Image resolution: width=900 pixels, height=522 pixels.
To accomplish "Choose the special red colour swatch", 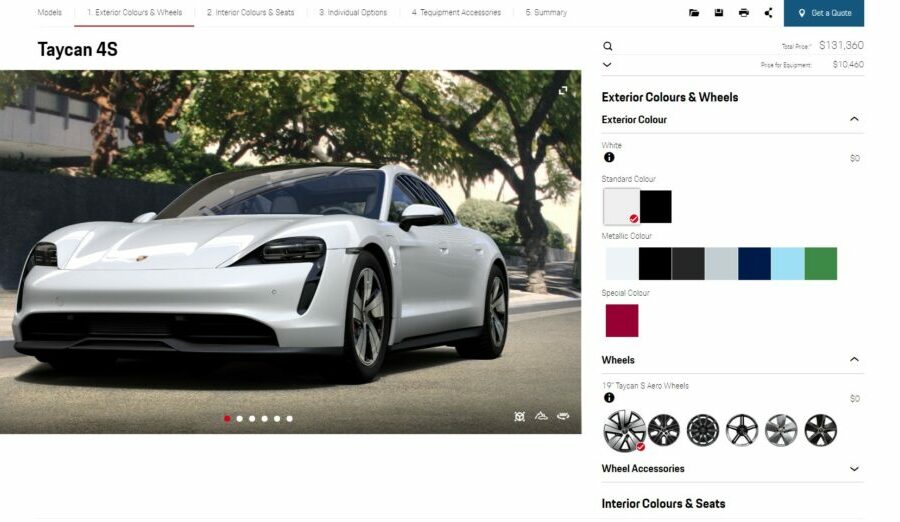I will coord(622,320).
